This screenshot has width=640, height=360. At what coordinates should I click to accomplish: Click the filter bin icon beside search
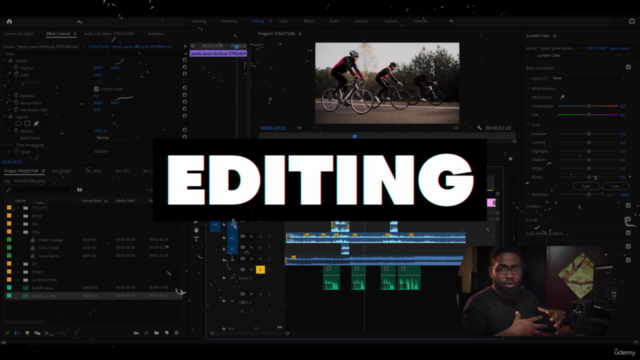point(80,190)
